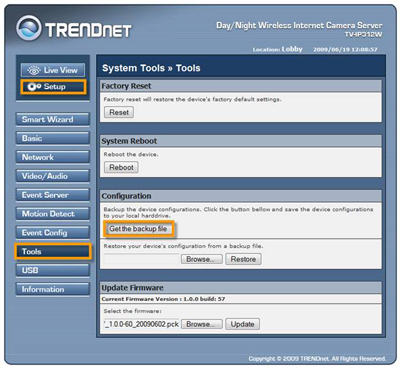The height and width of the screenshot is (369, 400).
Task: Open Video/Audio settings
Action: (x=53, y=176)
